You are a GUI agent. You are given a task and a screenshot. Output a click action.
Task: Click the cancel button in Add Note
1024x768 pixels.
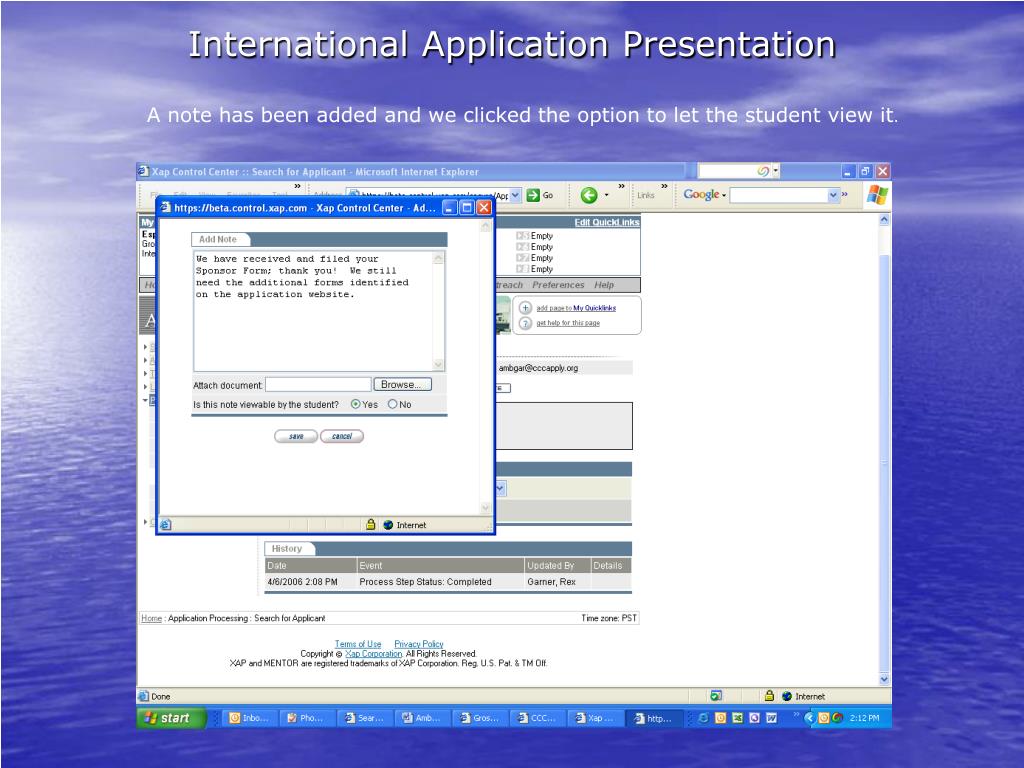click(342, 436)
